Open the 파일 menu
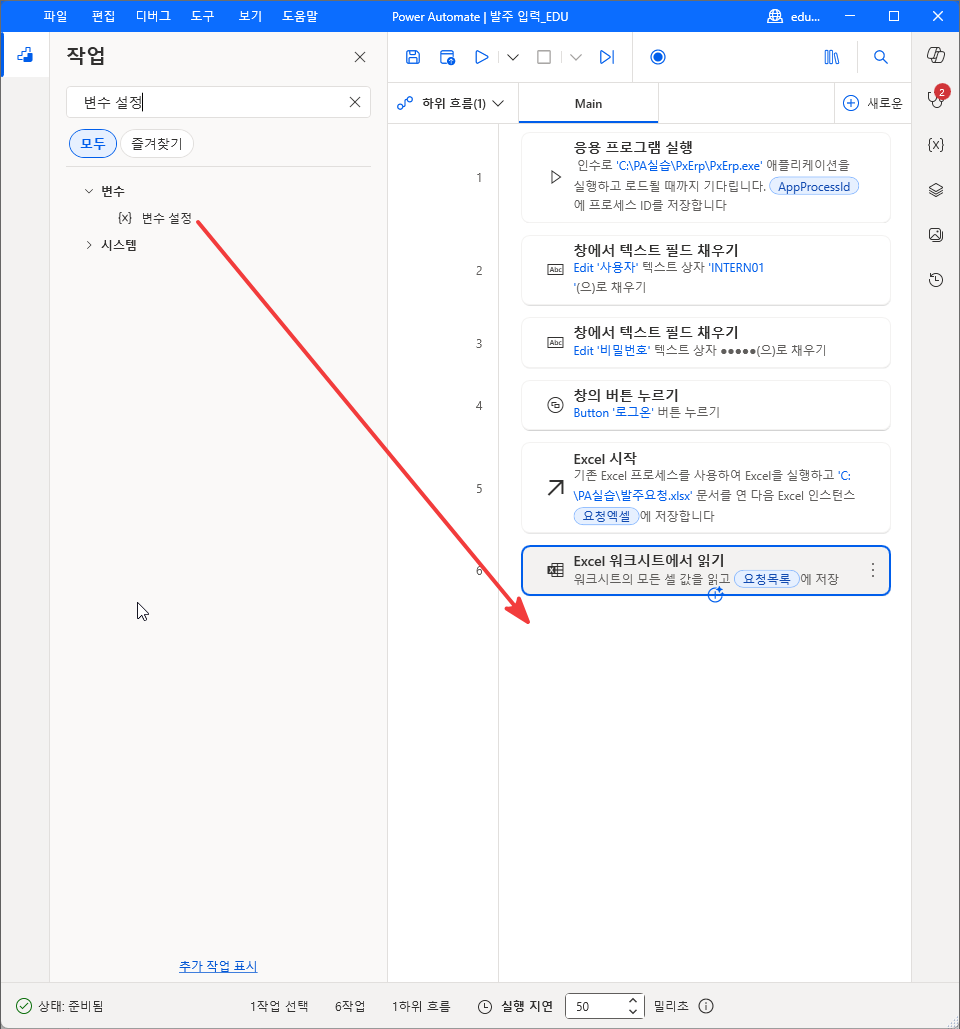Viewport: 960px width, 1029px height. pyautogui.click(x=55, y=16)
